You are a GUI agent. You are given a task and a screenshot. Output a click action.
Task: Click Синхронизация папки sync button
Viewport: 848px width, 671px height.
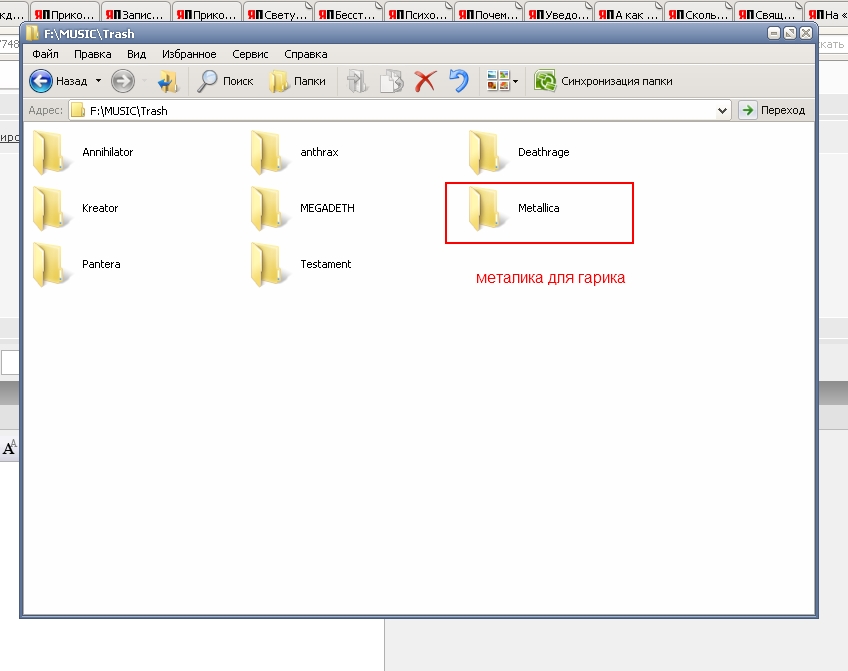[x=603, y=81]
